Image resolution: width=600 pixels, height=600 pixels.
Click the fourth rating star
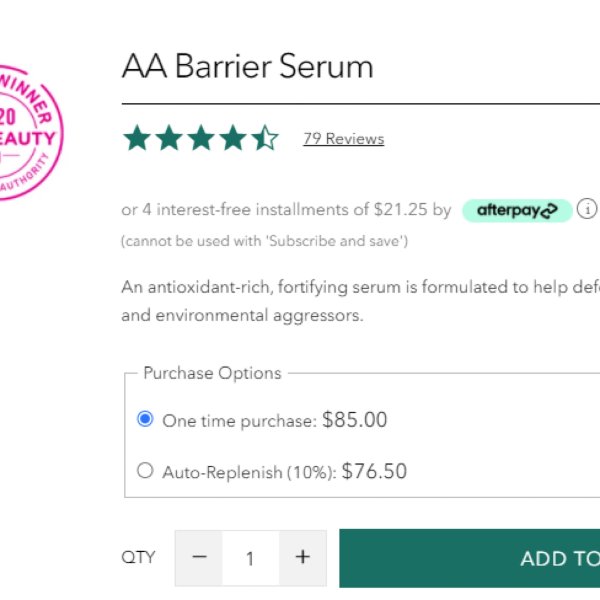[233, 138]
